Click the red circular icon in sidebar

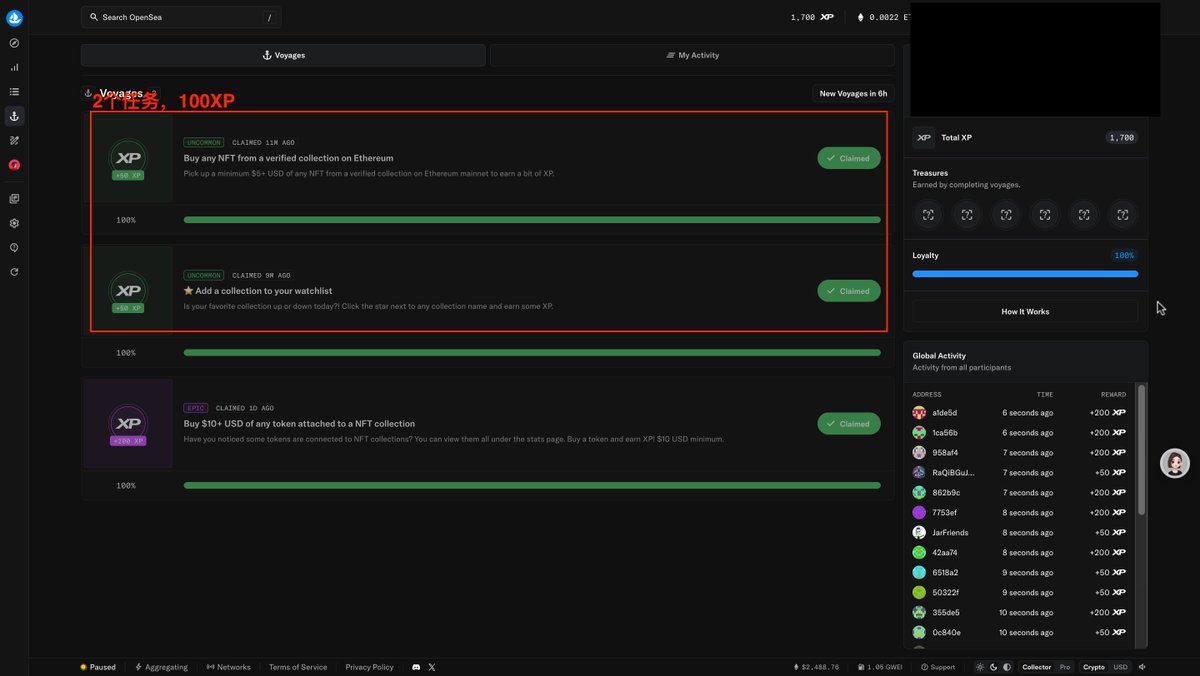tap(14, 165)
